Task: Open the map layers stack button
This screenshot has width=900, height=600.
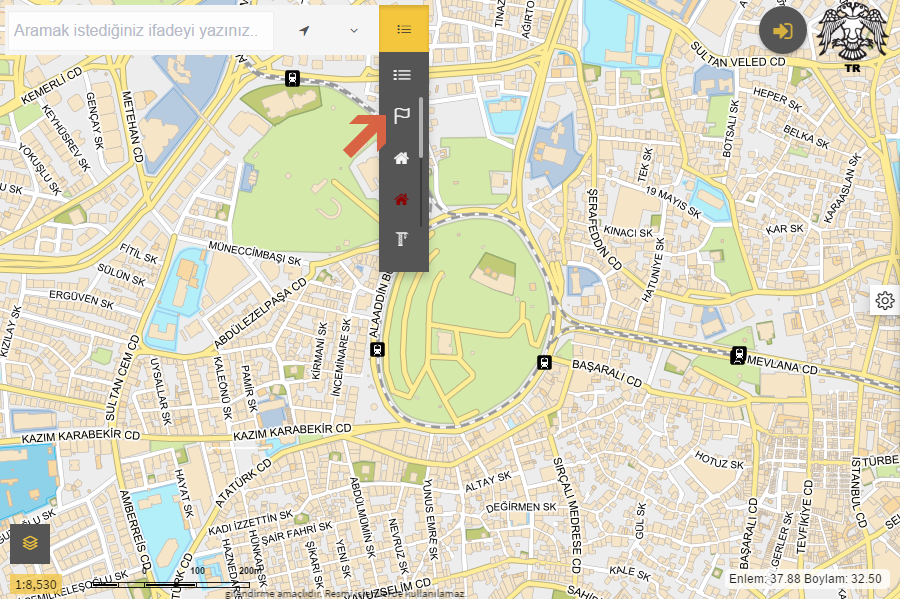Action: (x=30, y=543)
